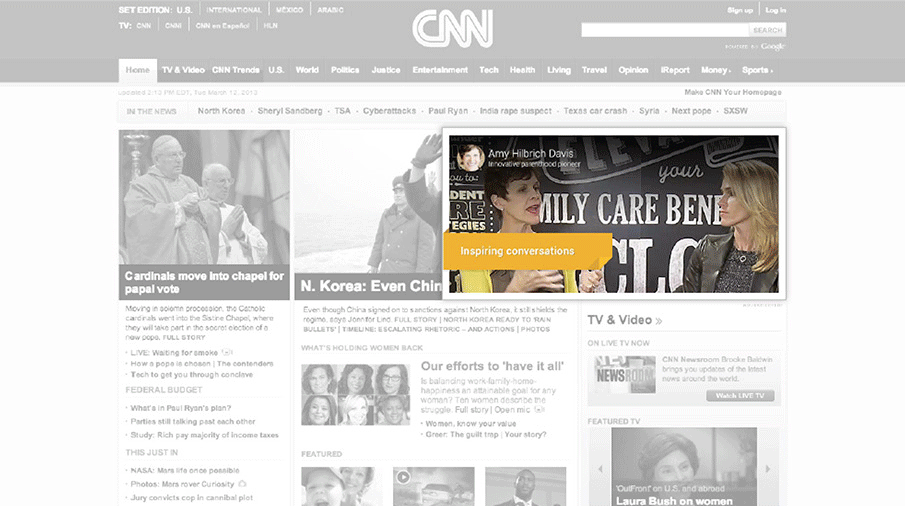
Task: Open the Health section
Action: tap(522, 70)
